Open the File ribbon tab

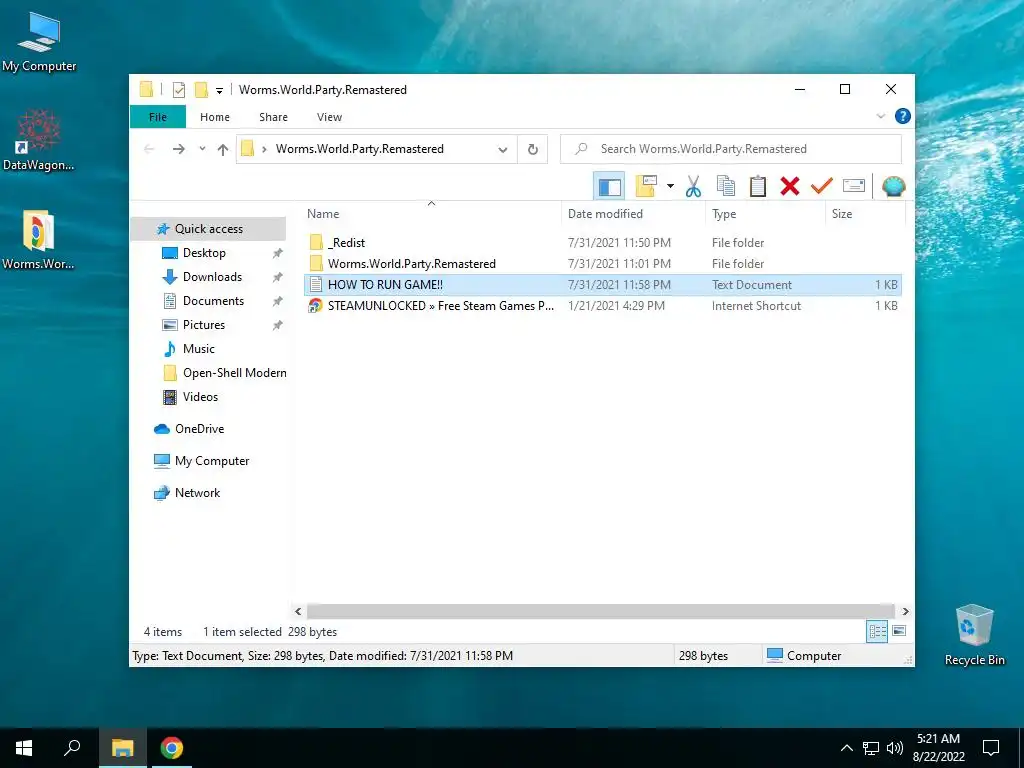pos(158,117)
